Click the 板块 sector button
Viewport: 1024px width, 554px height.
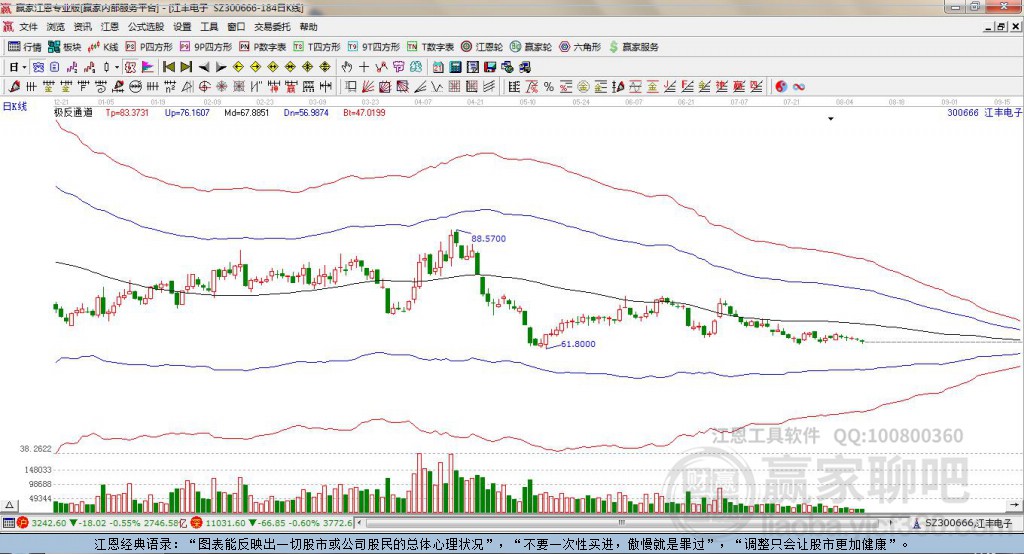coord(65,47)
